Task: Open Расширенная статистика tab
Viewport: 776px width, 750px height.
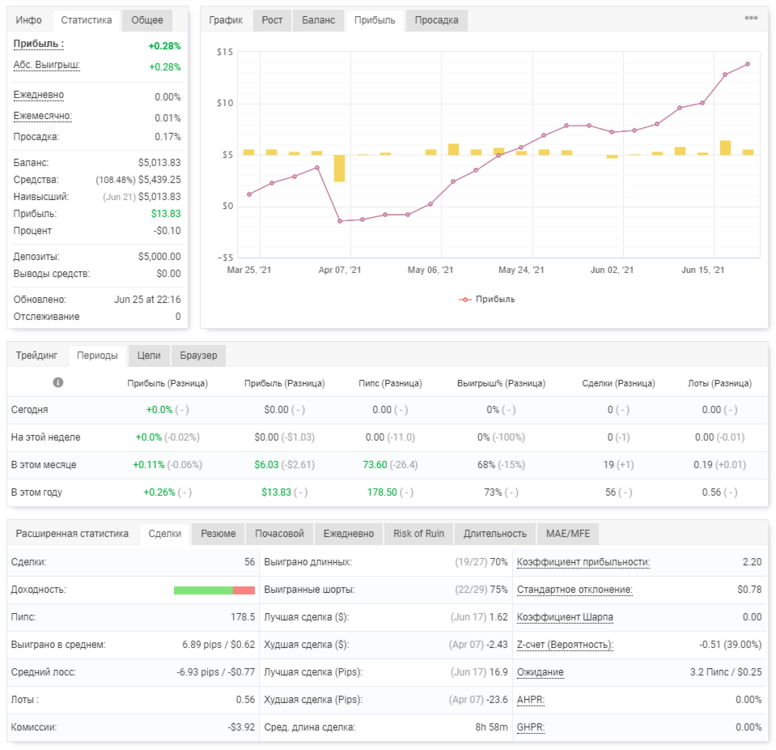Action: pyautogui.click(x=72, y=534)
